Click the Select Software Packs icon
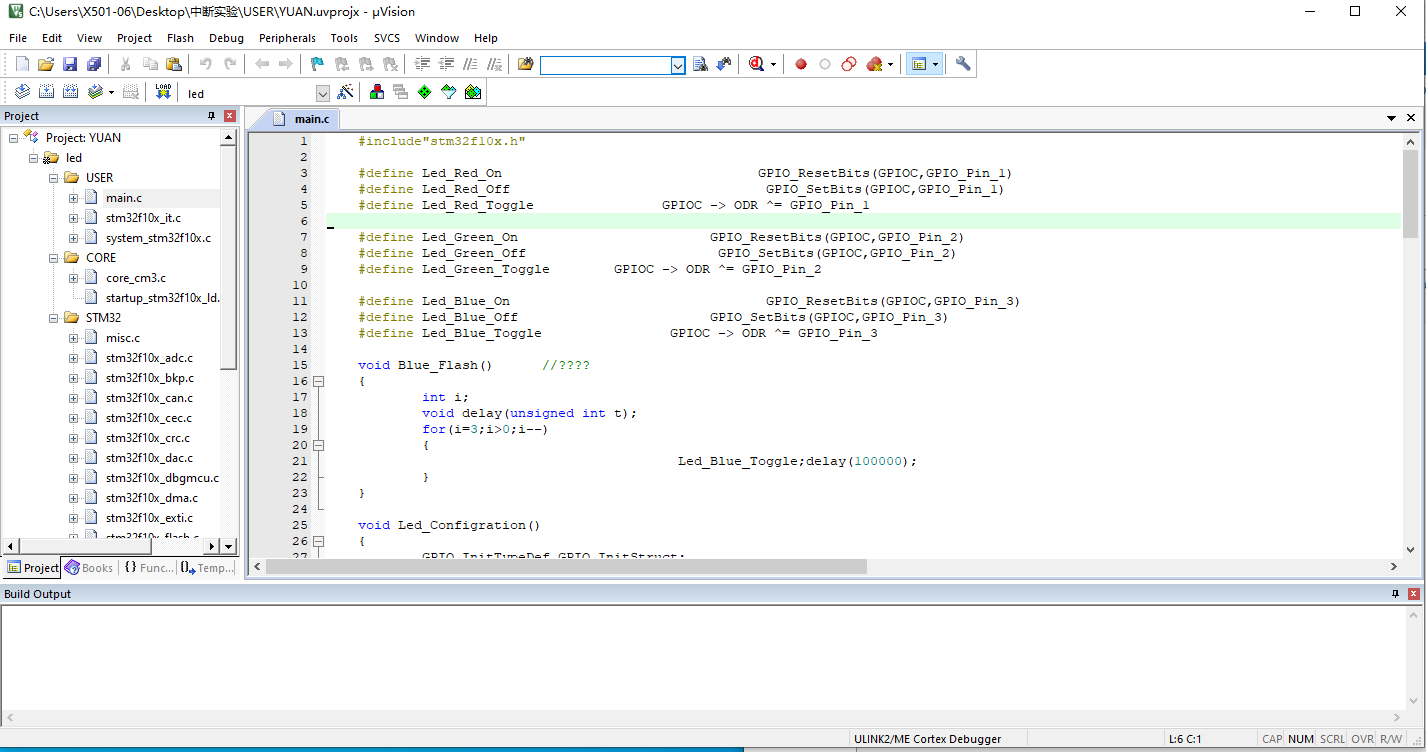This screenshot has width=1426, height=752. click(x=448, y=92)
